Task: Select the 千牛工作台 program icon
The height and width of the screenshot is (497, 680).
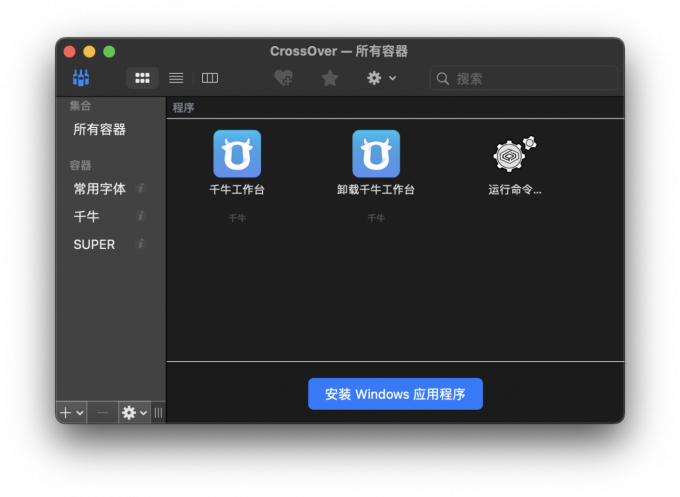Action: click(237, 154)
